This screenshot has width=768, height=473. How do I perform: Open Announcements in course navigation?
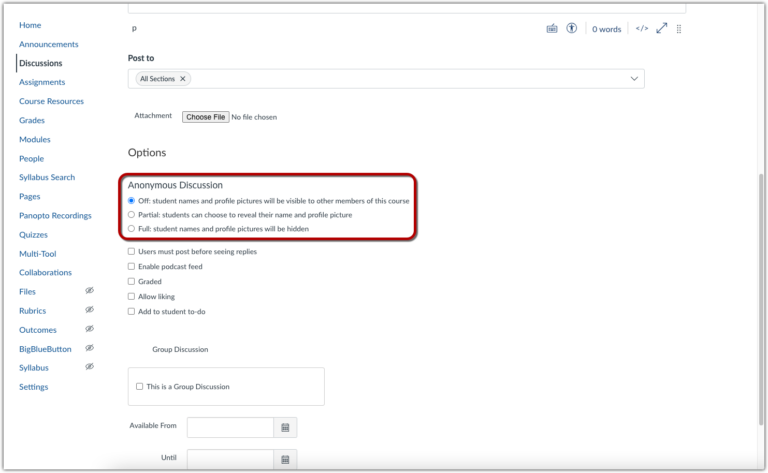coord(48,44)
